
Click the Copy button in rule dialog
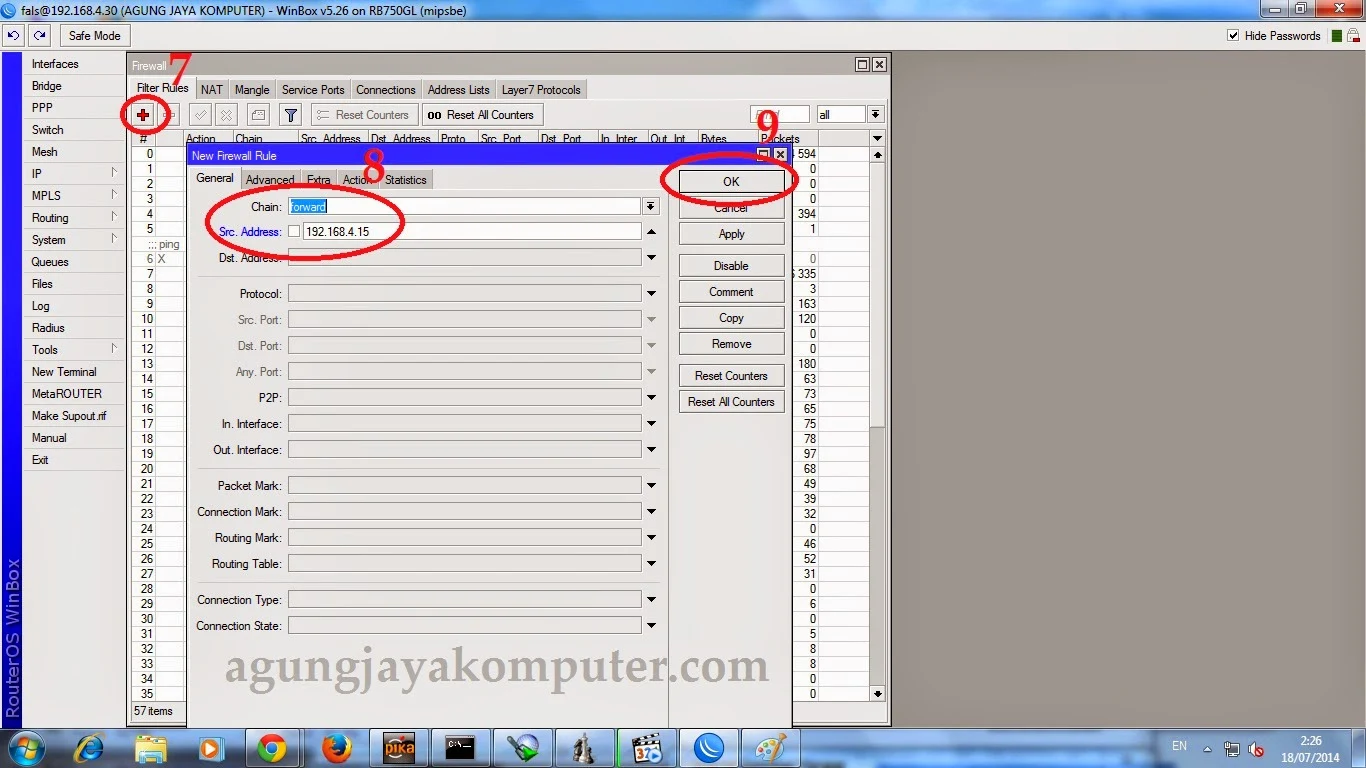point(731,318)
